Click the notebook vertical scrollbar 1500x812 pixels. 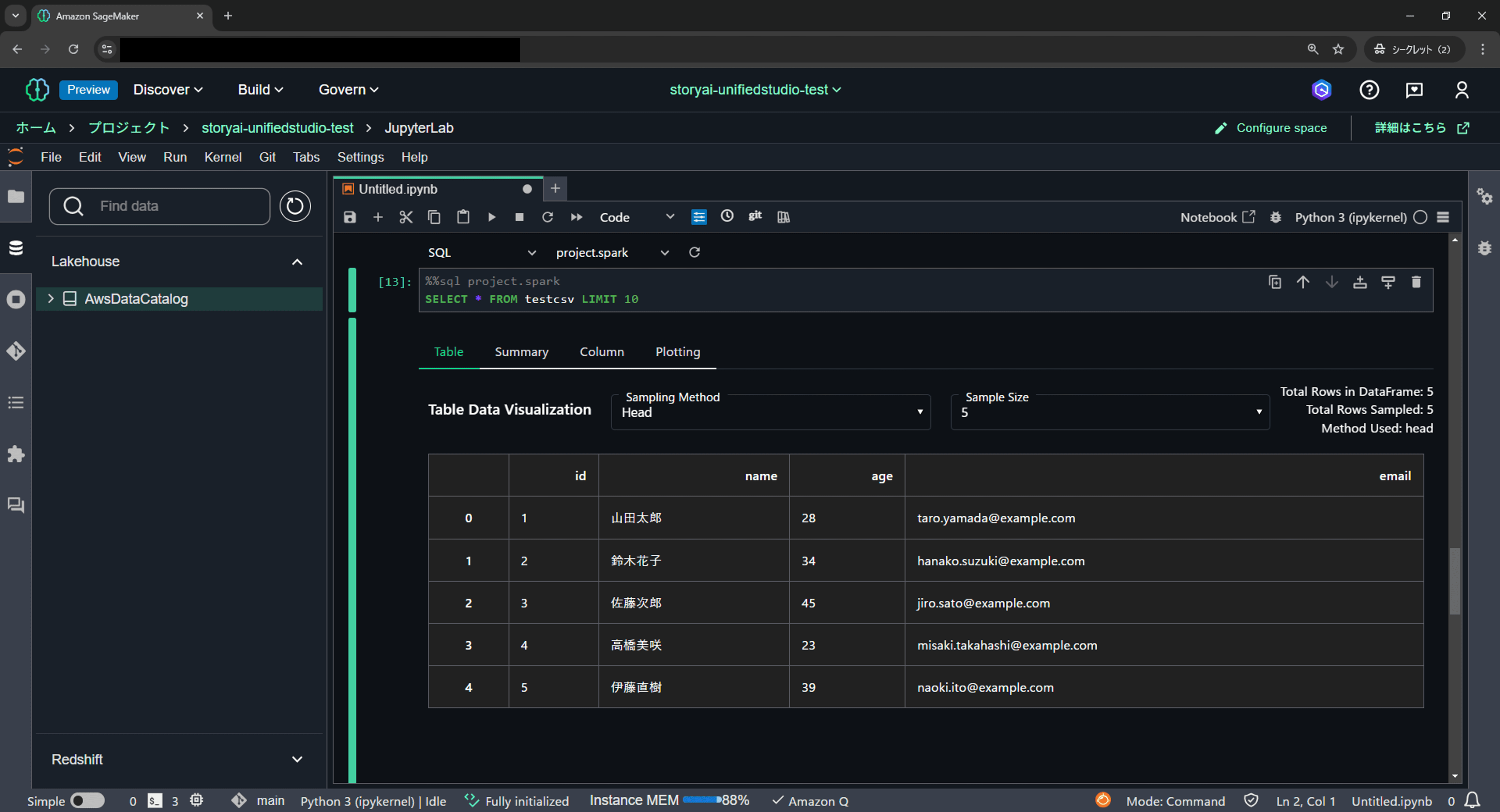click(x=1455, y=580)
